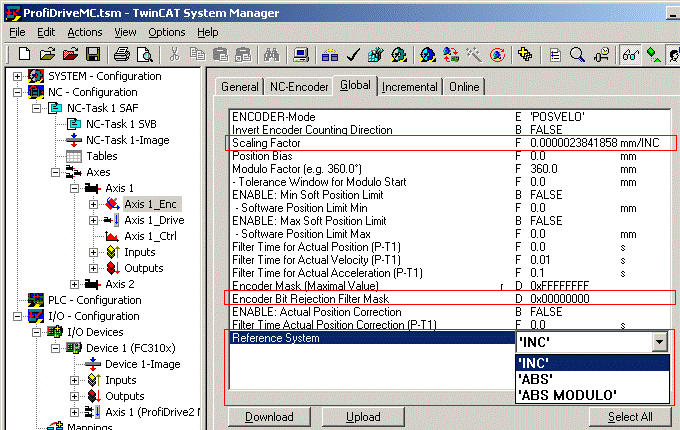Choose 'INC' option in dropdown list
This screenshot has height=430, width=680.
tap(592, 363)
